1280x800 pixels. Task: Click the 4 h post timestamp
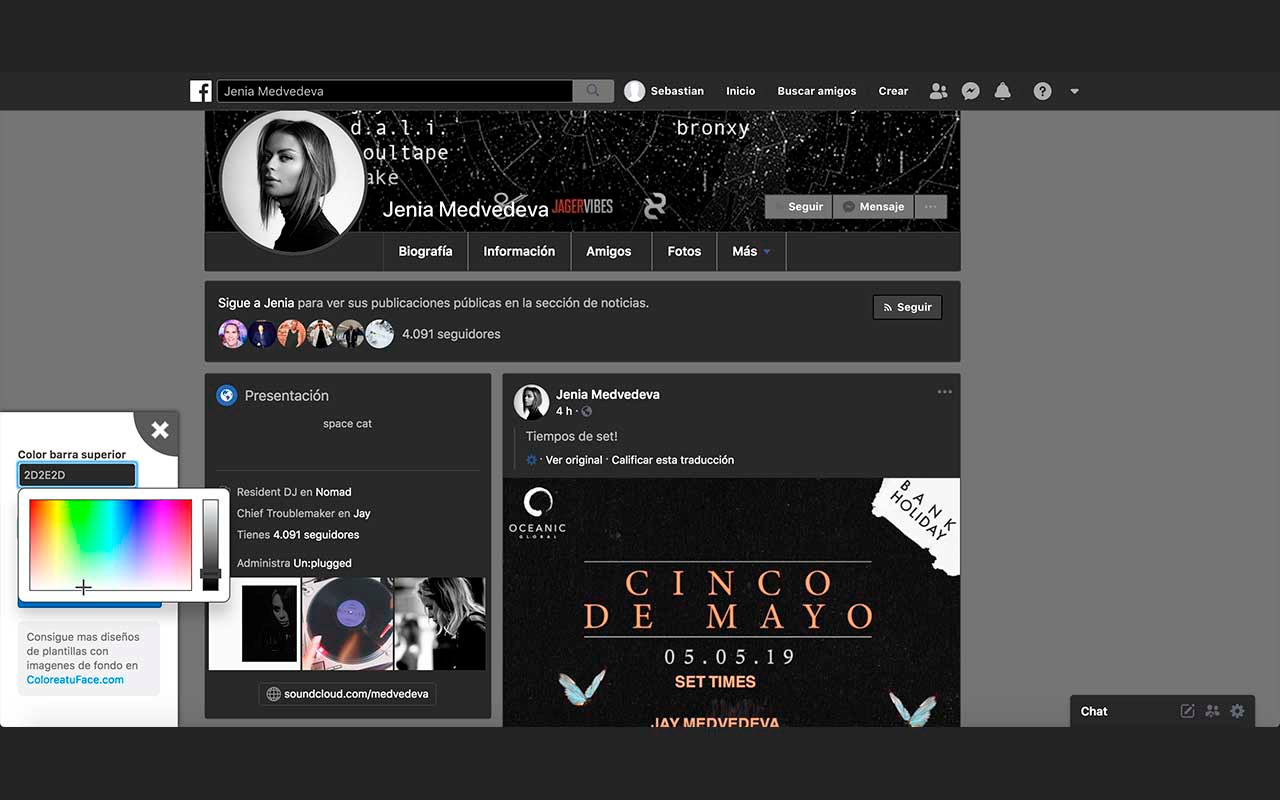click(565, 411)
